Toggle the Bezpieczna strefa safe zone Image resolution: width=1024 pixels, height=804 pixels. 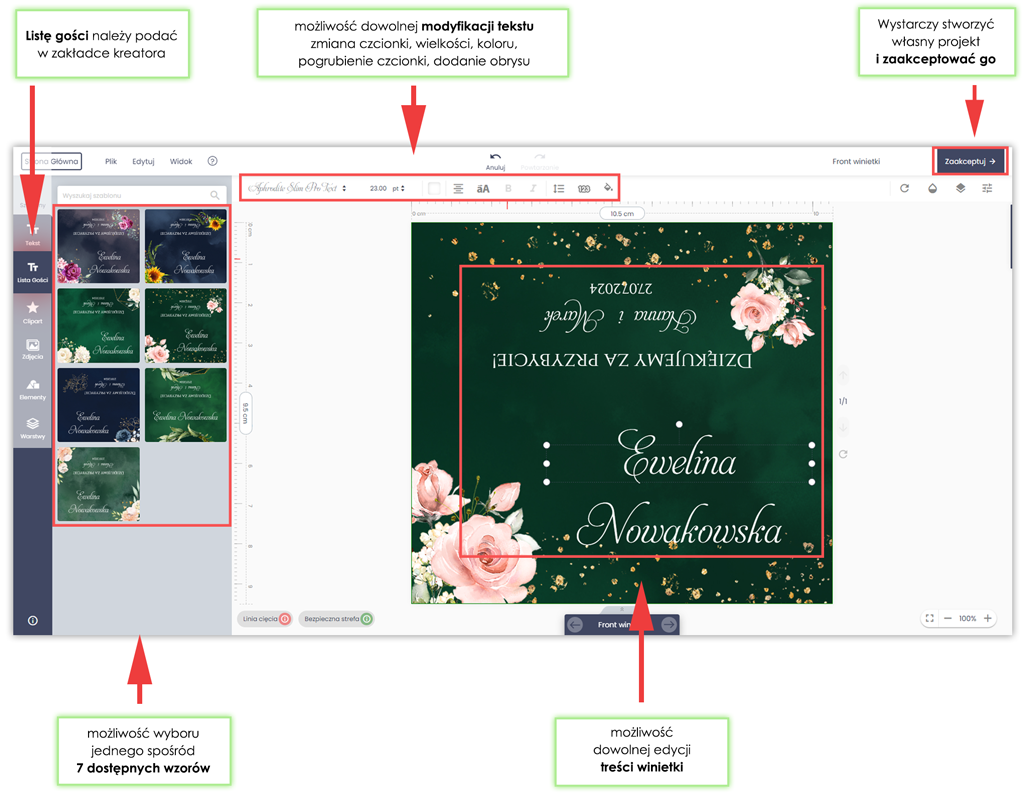point(336,619)
